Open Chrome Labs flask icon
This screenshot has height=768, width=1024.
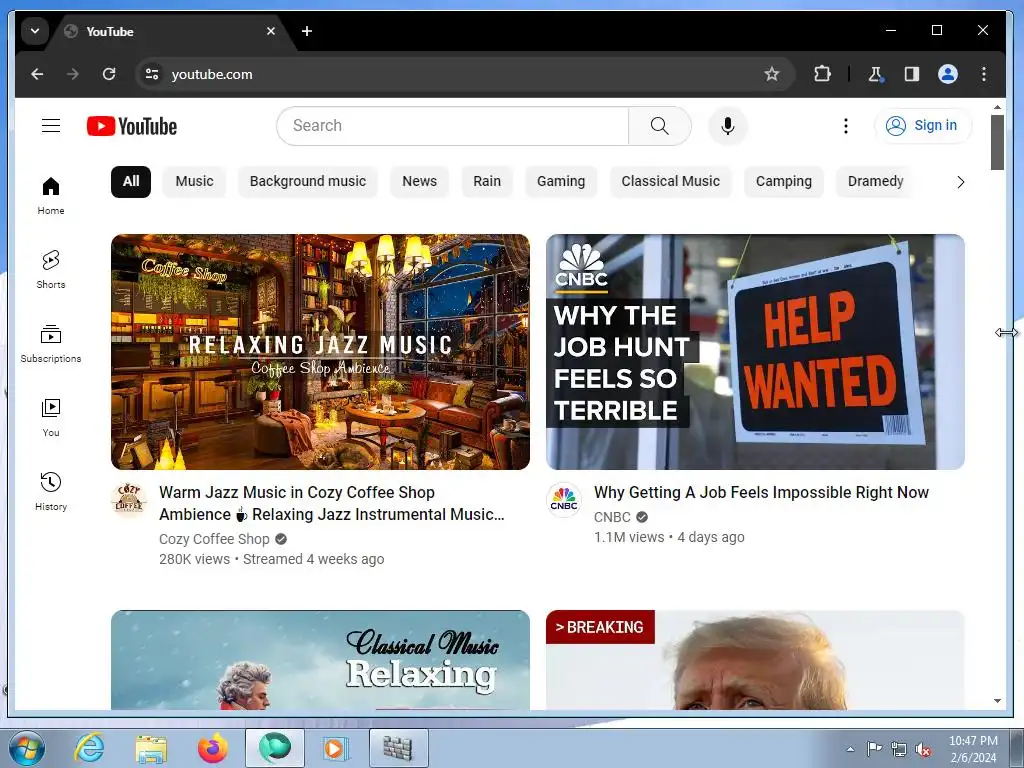(x=876, y=74)
